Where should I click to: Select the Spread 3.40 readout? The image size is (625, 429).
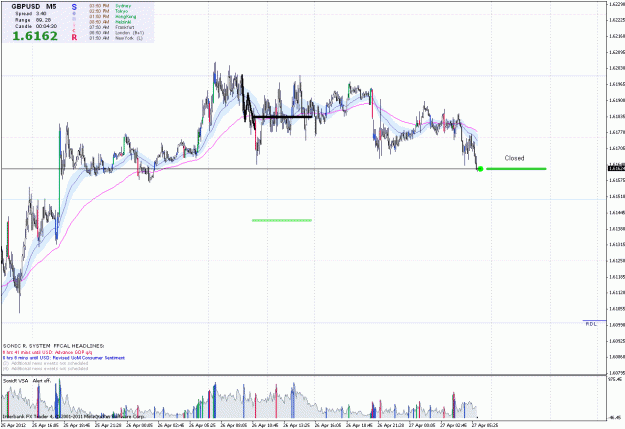[31, 14]
